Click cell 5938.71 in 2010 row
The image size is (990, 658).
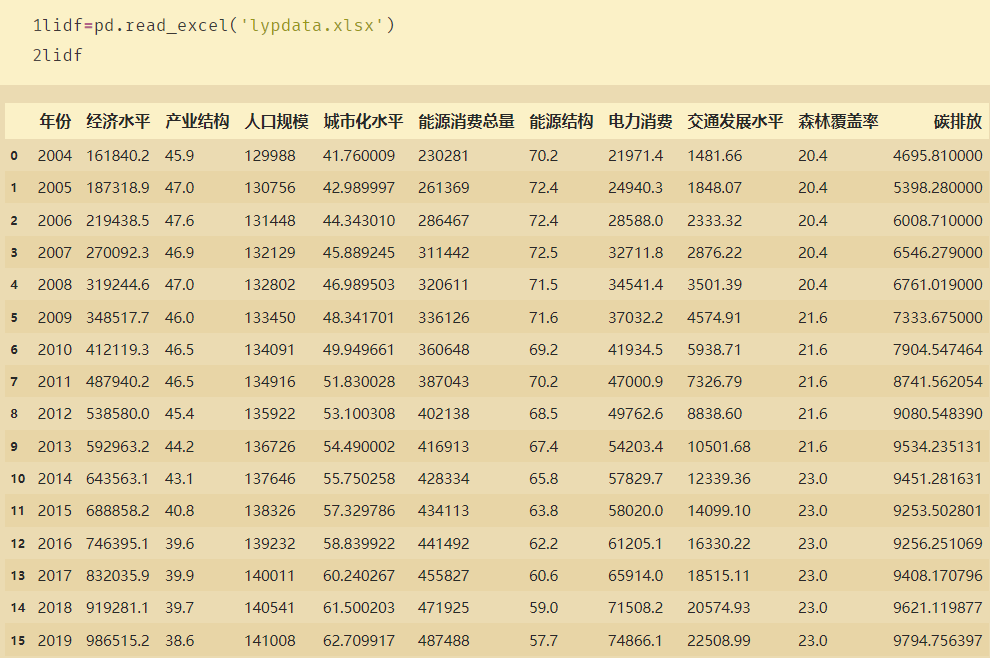pos(714,350)
